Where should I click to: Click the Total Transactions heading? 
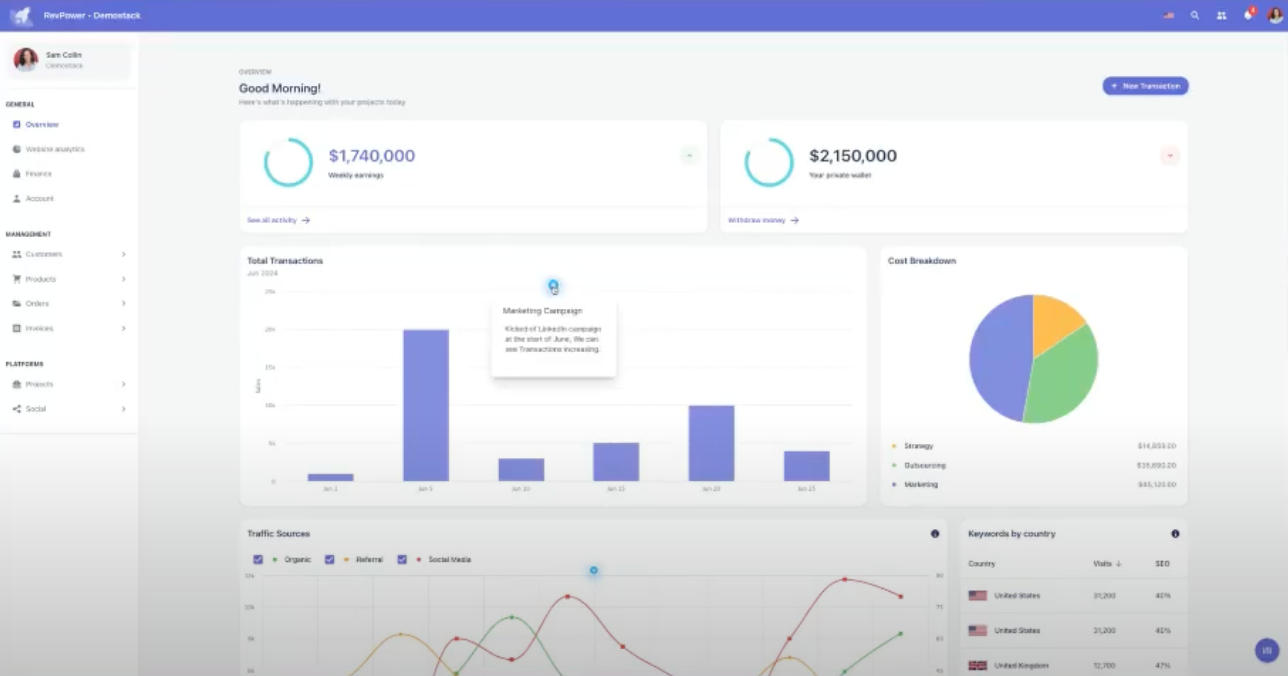click(285, 261)
